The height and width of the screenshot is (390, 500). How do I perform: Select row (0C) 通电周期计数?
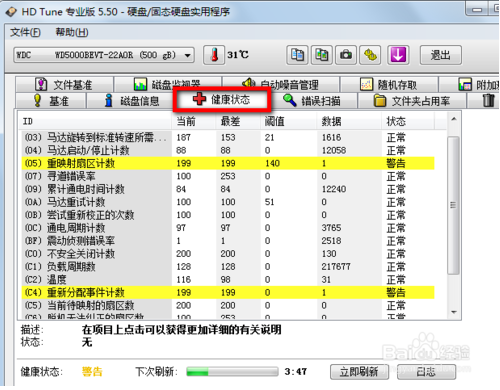(228, 228)
